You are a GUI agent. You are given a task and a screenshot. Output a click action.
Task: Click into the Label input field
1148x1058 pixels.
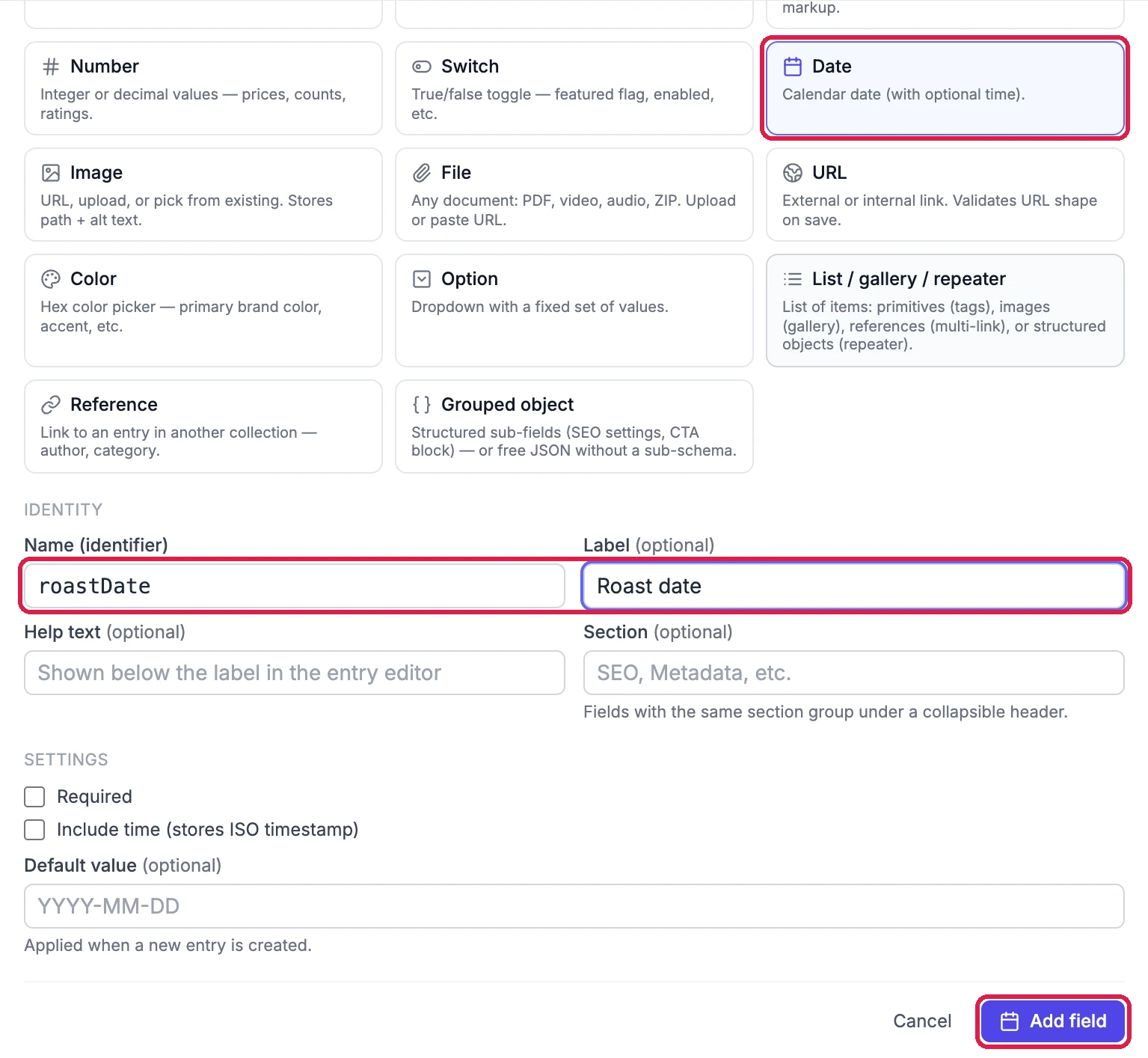click(854, 586)
